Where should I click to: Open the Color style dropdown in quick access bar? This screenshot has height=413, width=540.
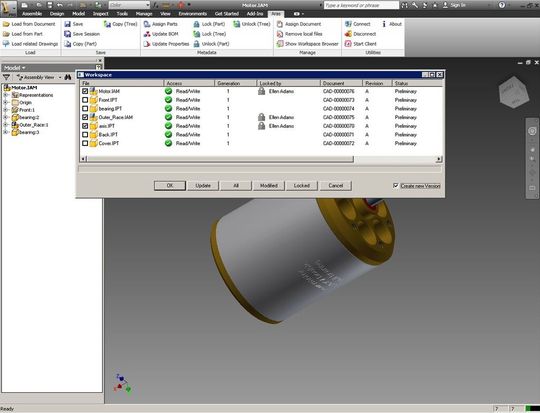coord(129,5)
